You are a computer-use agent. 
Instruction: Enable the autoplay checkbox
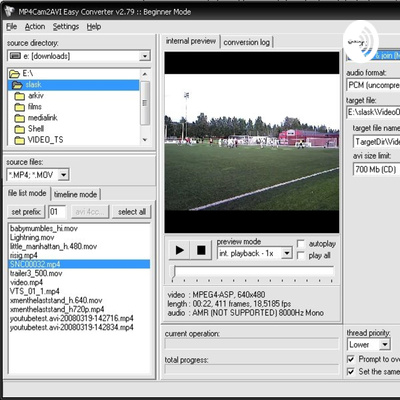[301, 244]
